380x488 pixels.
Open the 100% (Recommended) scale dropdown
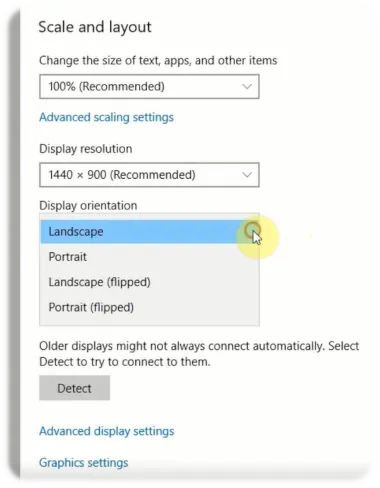click(149, 87)
